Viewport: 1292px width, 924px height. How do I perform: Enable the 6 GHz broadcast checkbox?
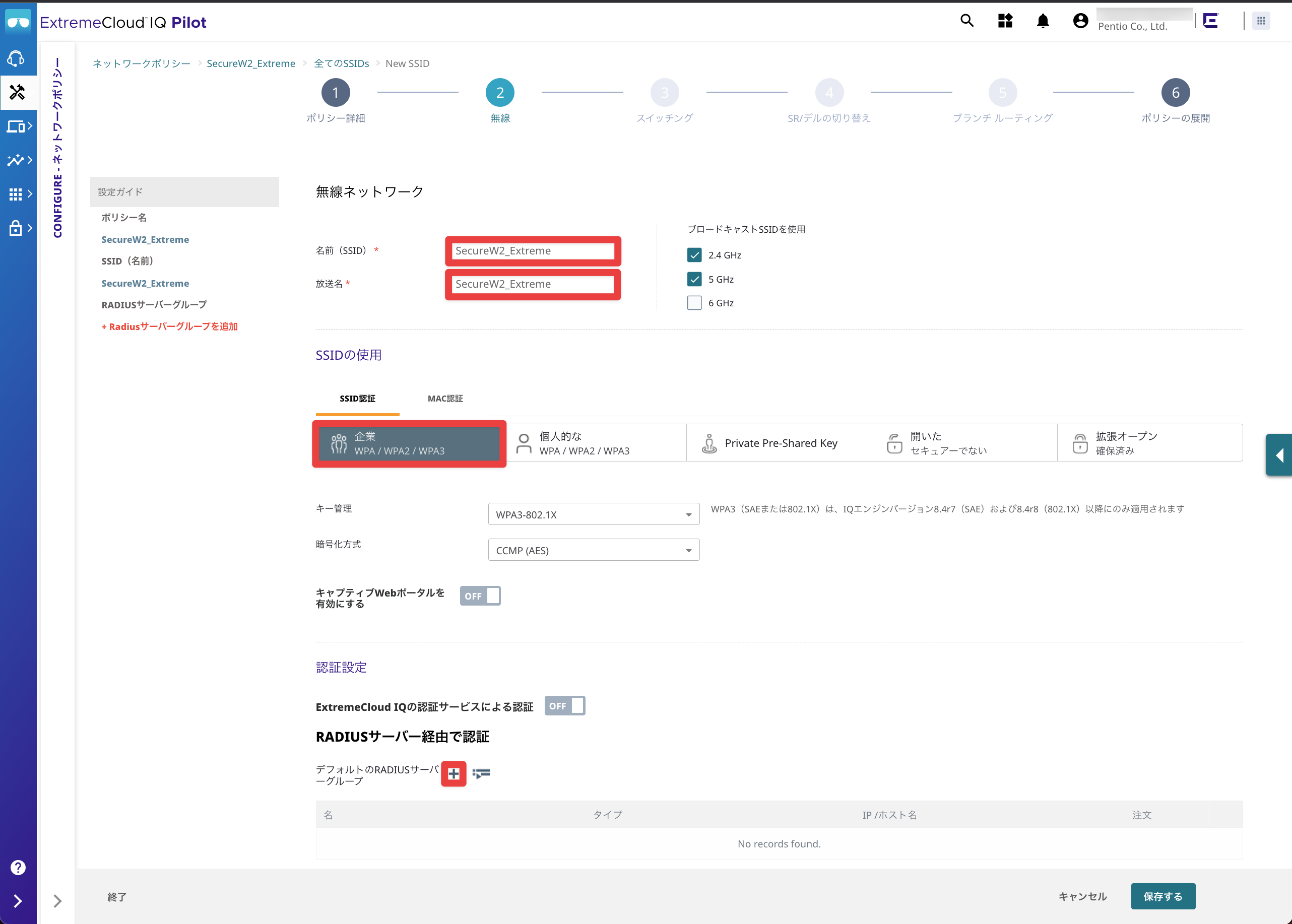(x=694, y=303)
